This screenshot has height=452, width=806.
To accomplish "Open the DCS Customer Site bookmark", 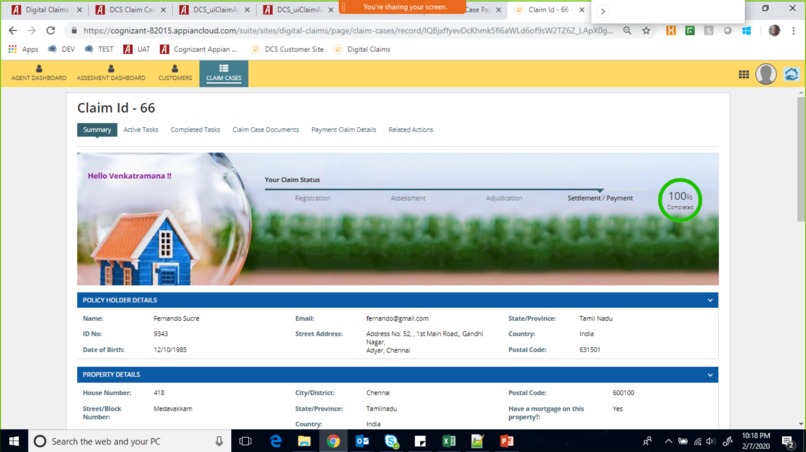I will point(288,49).
